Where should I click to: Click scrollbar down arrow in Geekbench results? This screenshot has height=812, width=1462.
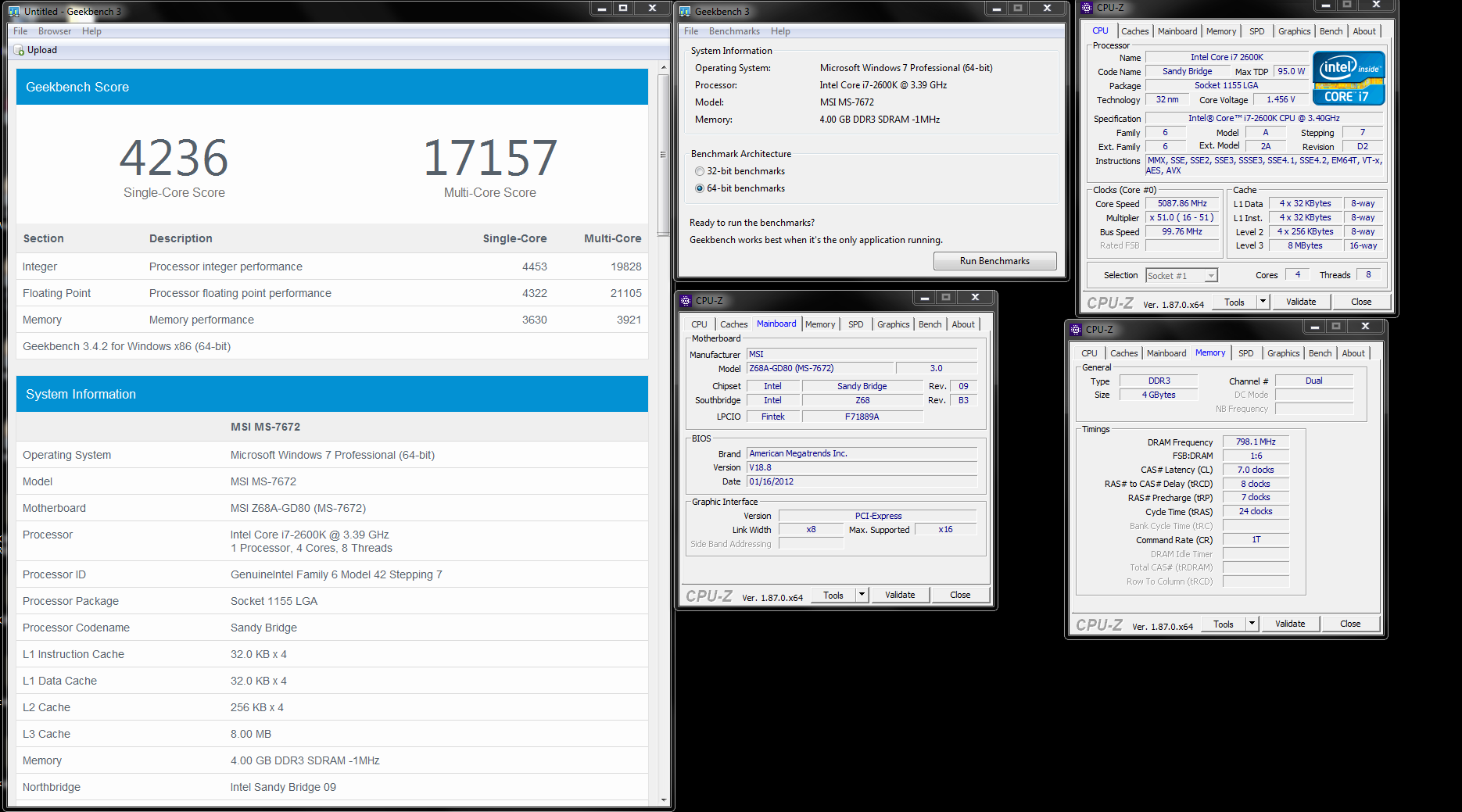(664, 800)
